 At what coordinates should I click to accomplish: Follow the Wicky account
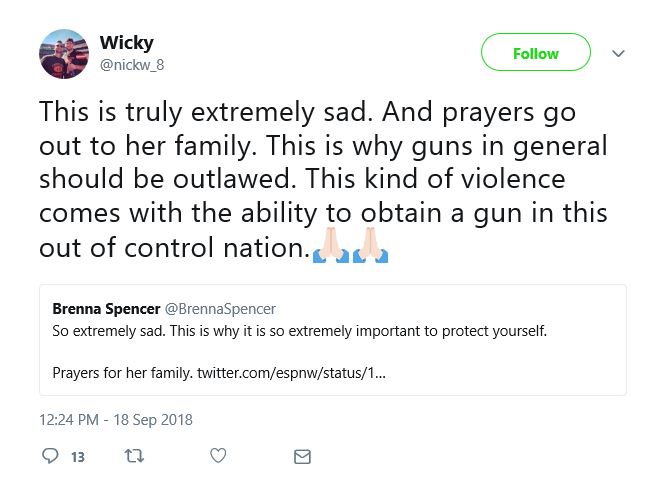coord(536,52)
